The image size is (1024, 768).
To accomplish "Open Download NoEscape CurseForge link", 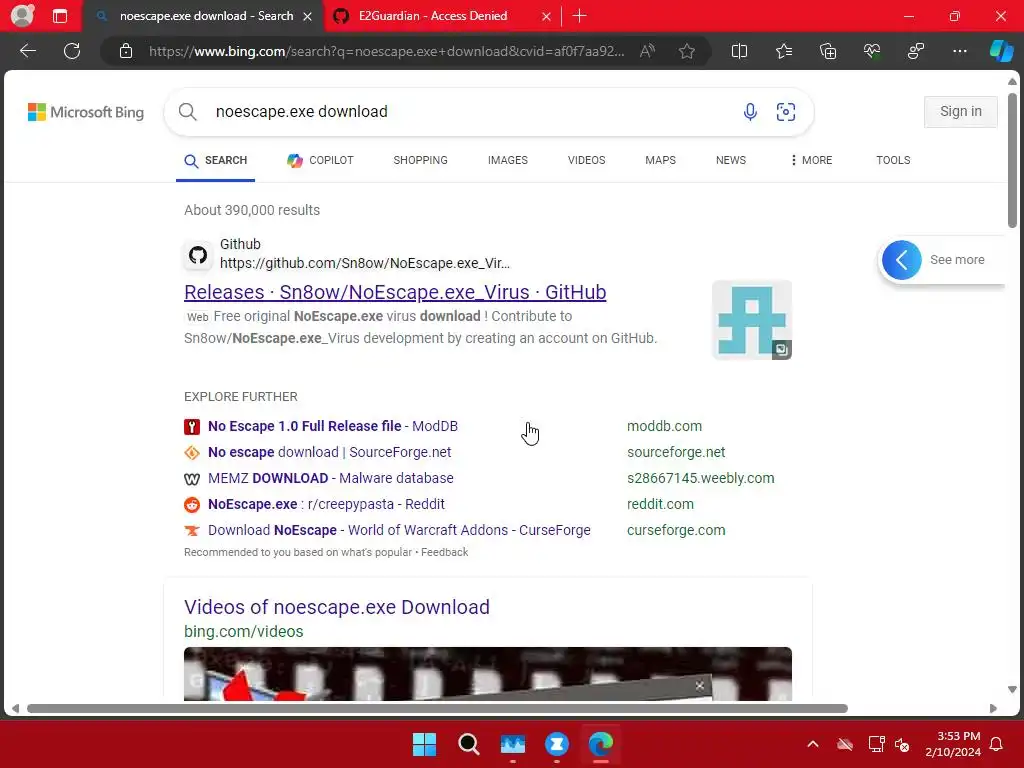I will click(399, 530).
